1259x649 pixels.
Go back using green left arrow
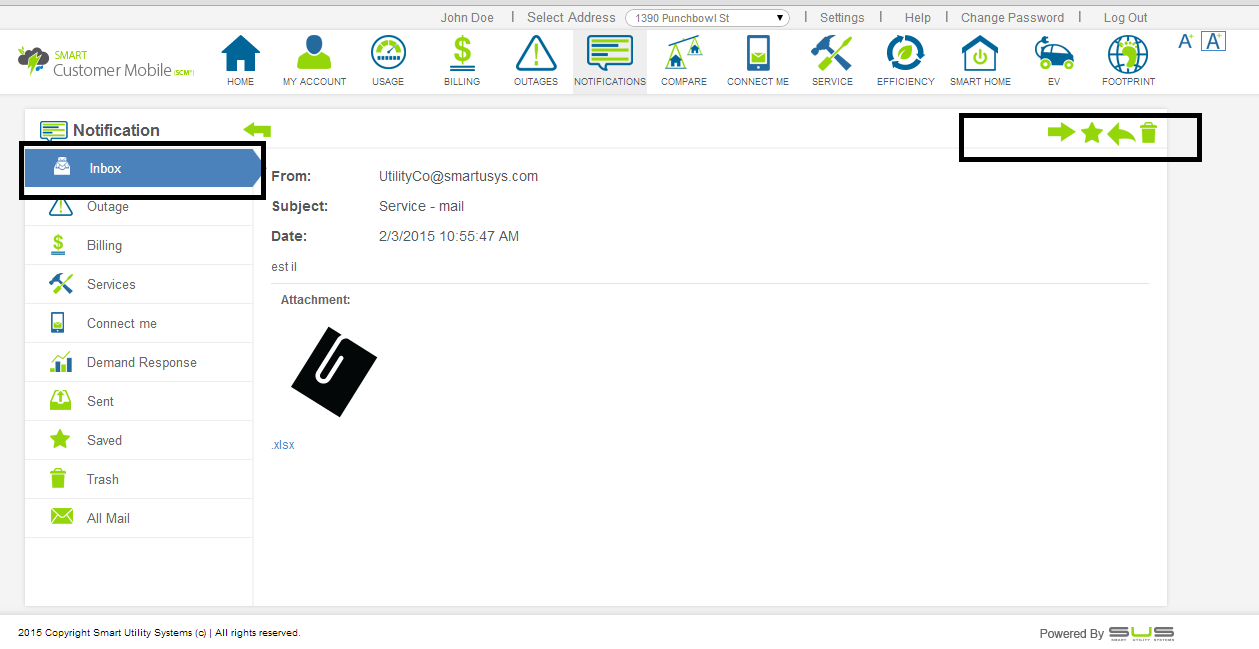pos(257,130)
